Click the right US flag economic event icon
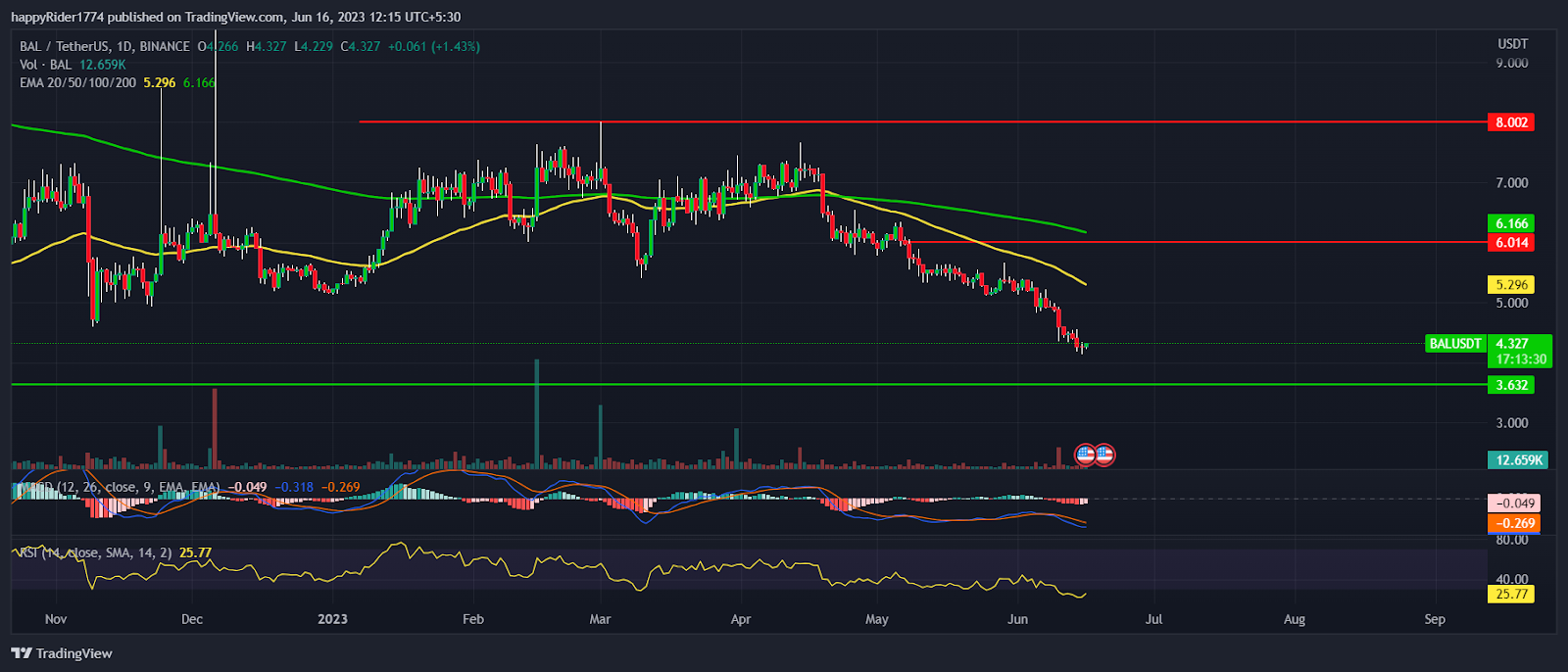 [1104, 455]
